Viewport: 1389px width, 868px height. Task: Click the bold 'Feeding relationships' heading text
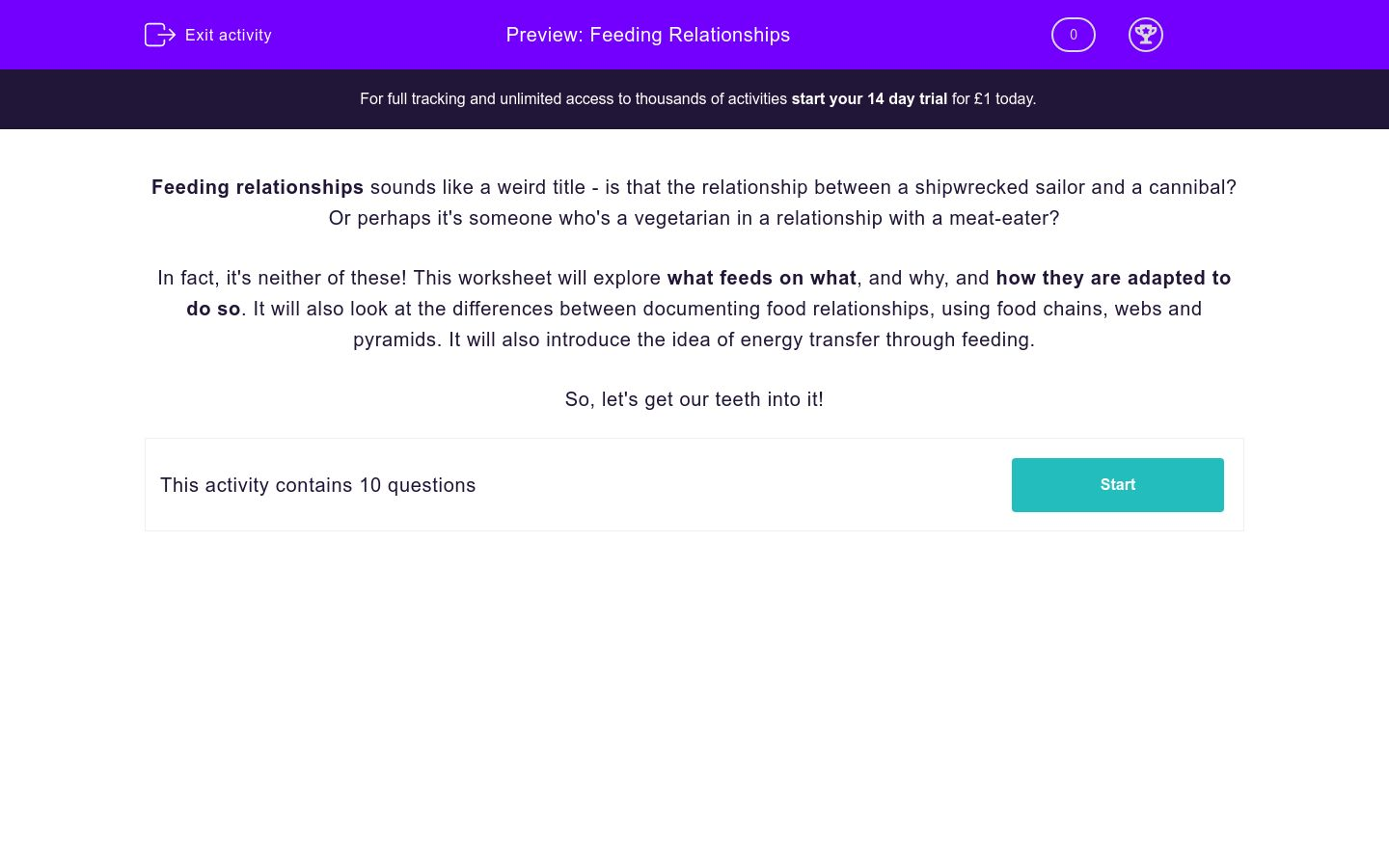(258, 187)
